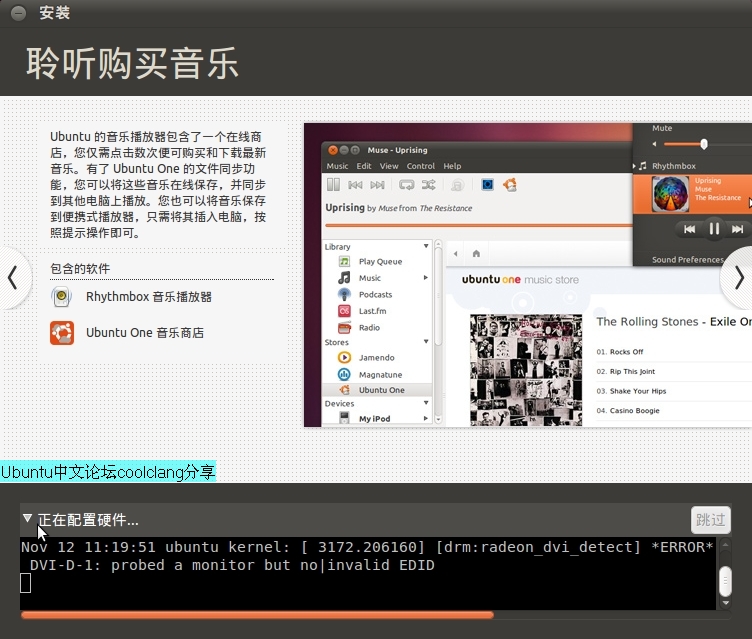Click the ubuntu one music store logo
The height and width of the screenshot is (639, 752).
point(520,280)
